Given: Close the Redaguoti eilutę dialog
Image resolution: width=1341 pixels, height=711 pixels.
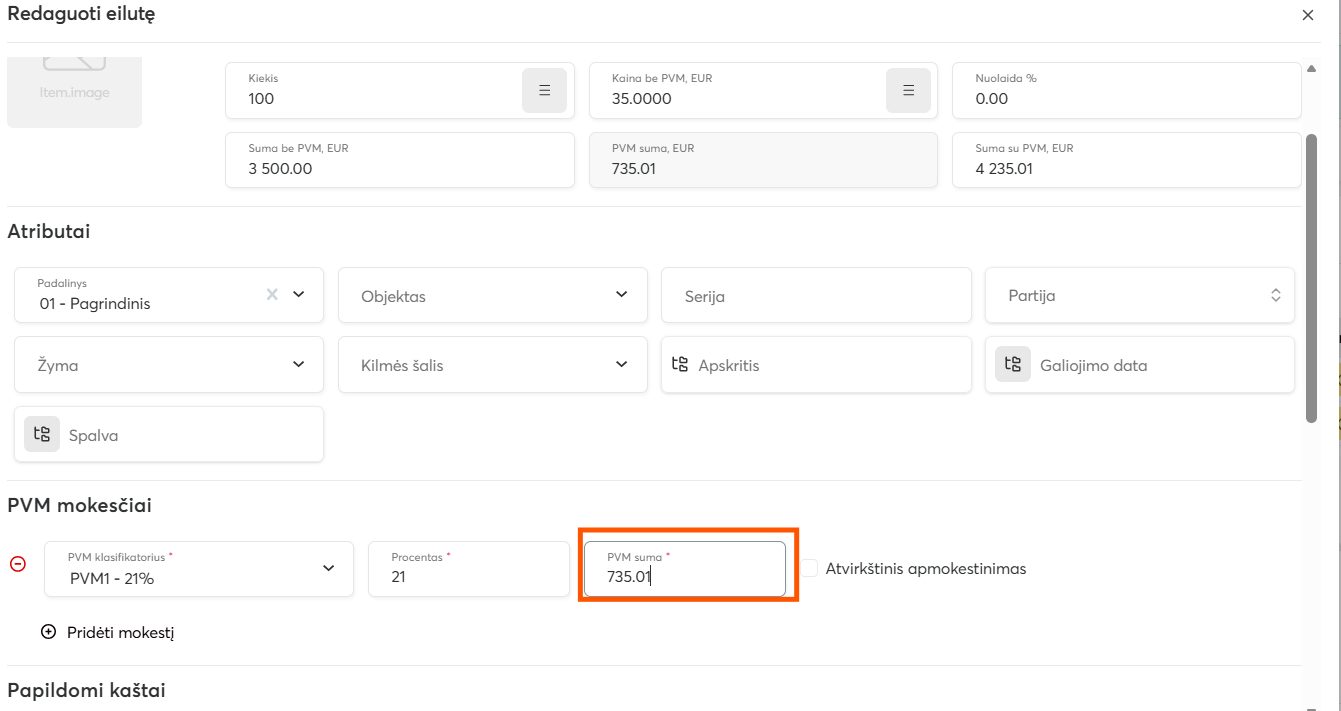Looking at the screenshot, I should [1307, 15].
